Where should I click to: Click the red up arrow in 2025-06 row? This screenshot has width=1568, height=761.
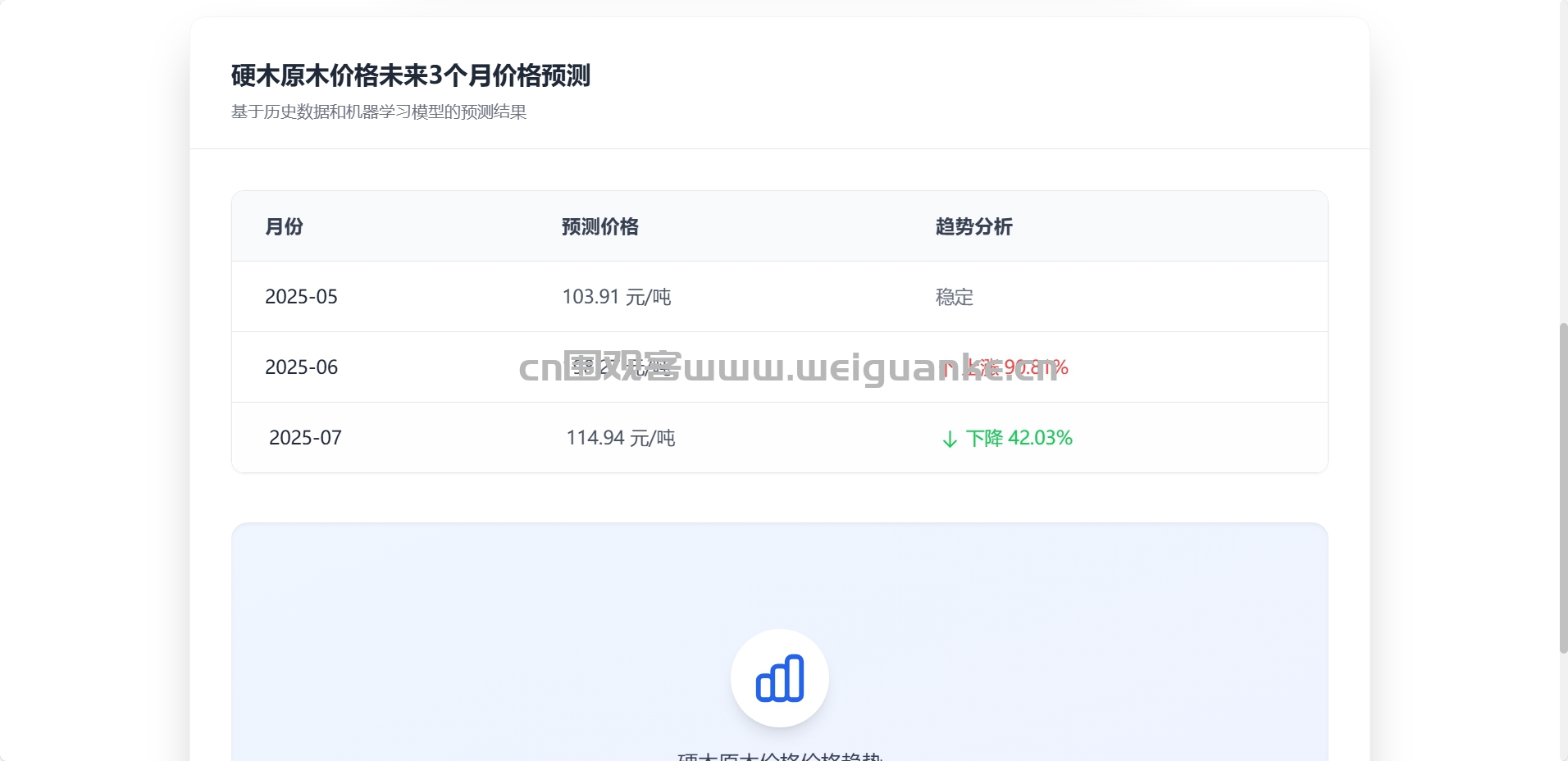coord(948,368)
